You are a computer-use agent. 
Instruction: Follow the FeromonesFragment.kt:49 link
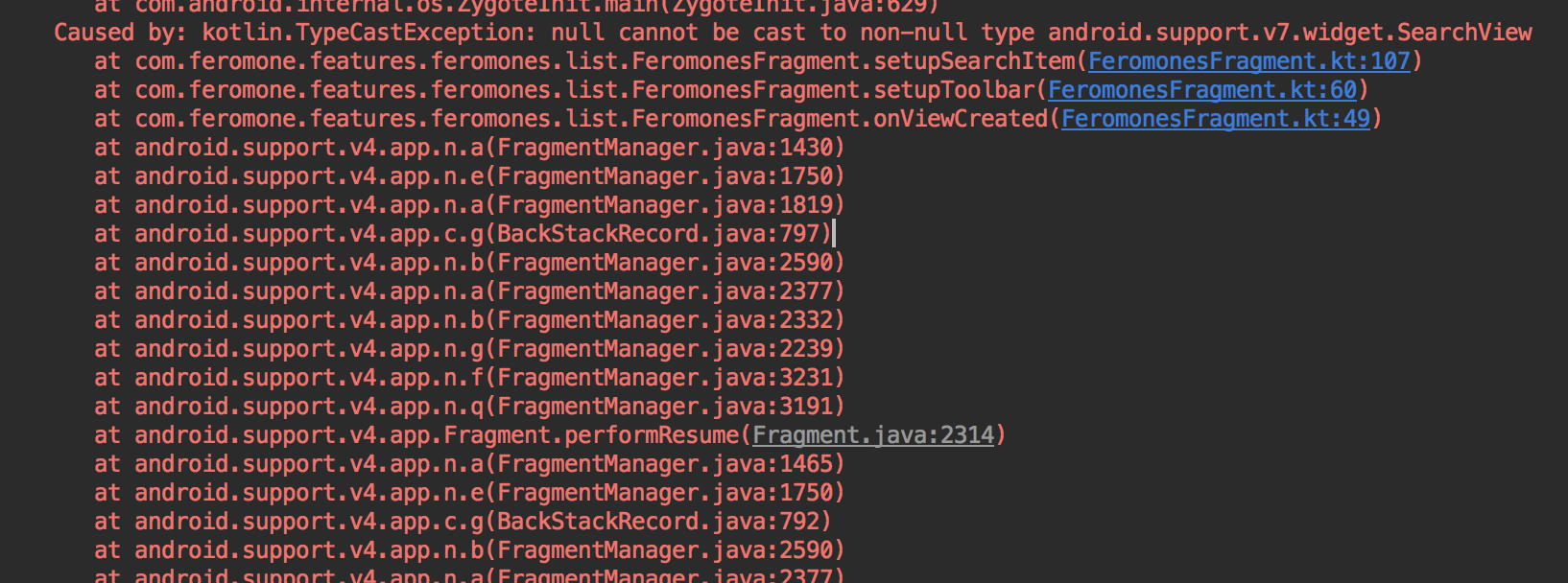click(1215, 119)
